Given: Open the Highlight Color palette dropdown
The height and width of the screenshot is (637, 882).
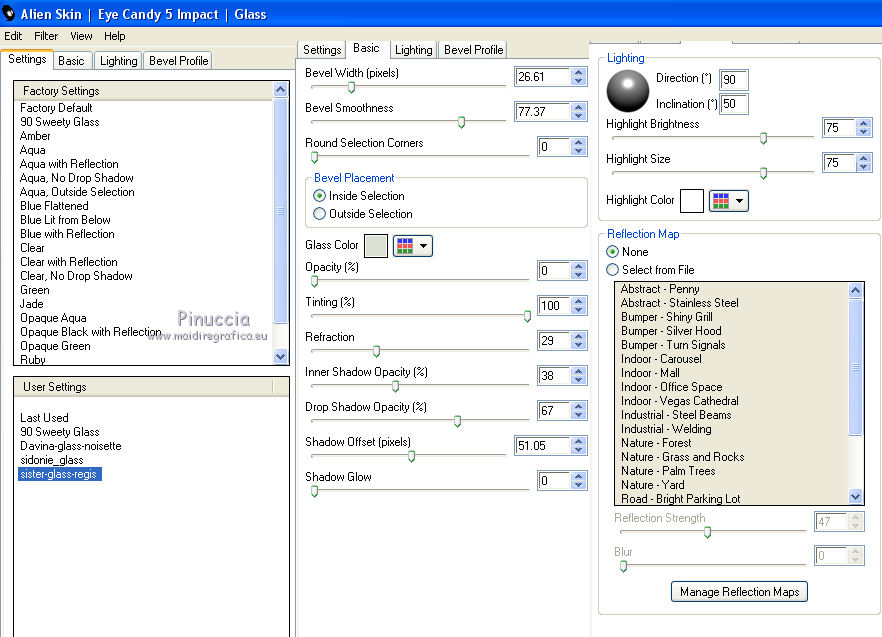Looking at the screenshot, I should coord(728,200).
